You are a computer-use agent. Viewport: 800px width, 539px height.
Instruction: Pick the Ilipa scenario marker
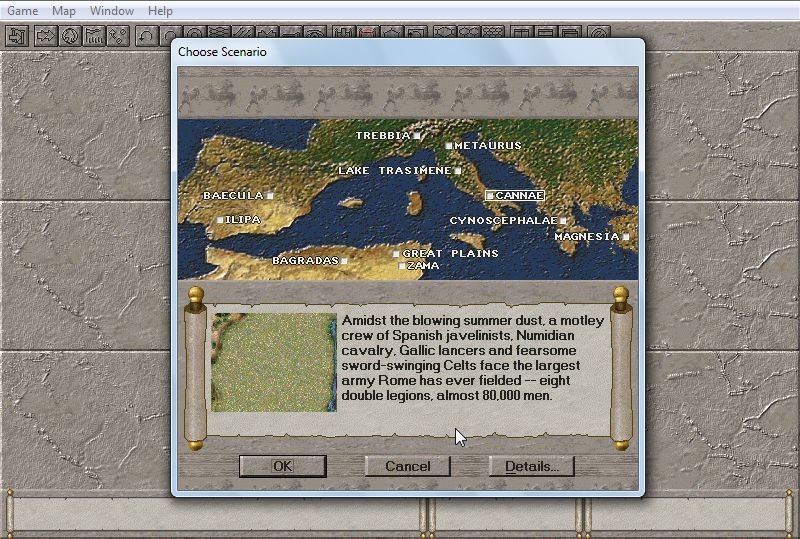(x=239, y=219)
